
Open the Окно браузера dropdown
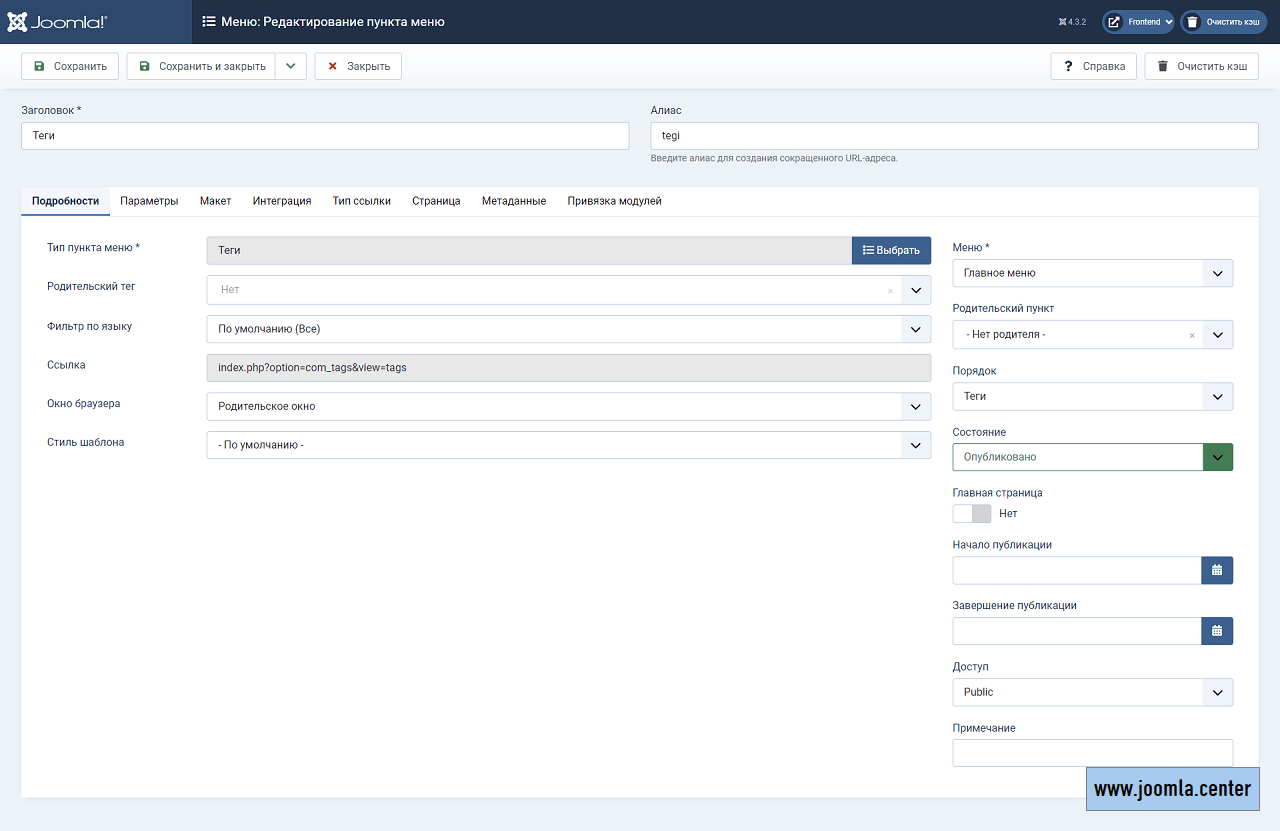tap(568, 407)
